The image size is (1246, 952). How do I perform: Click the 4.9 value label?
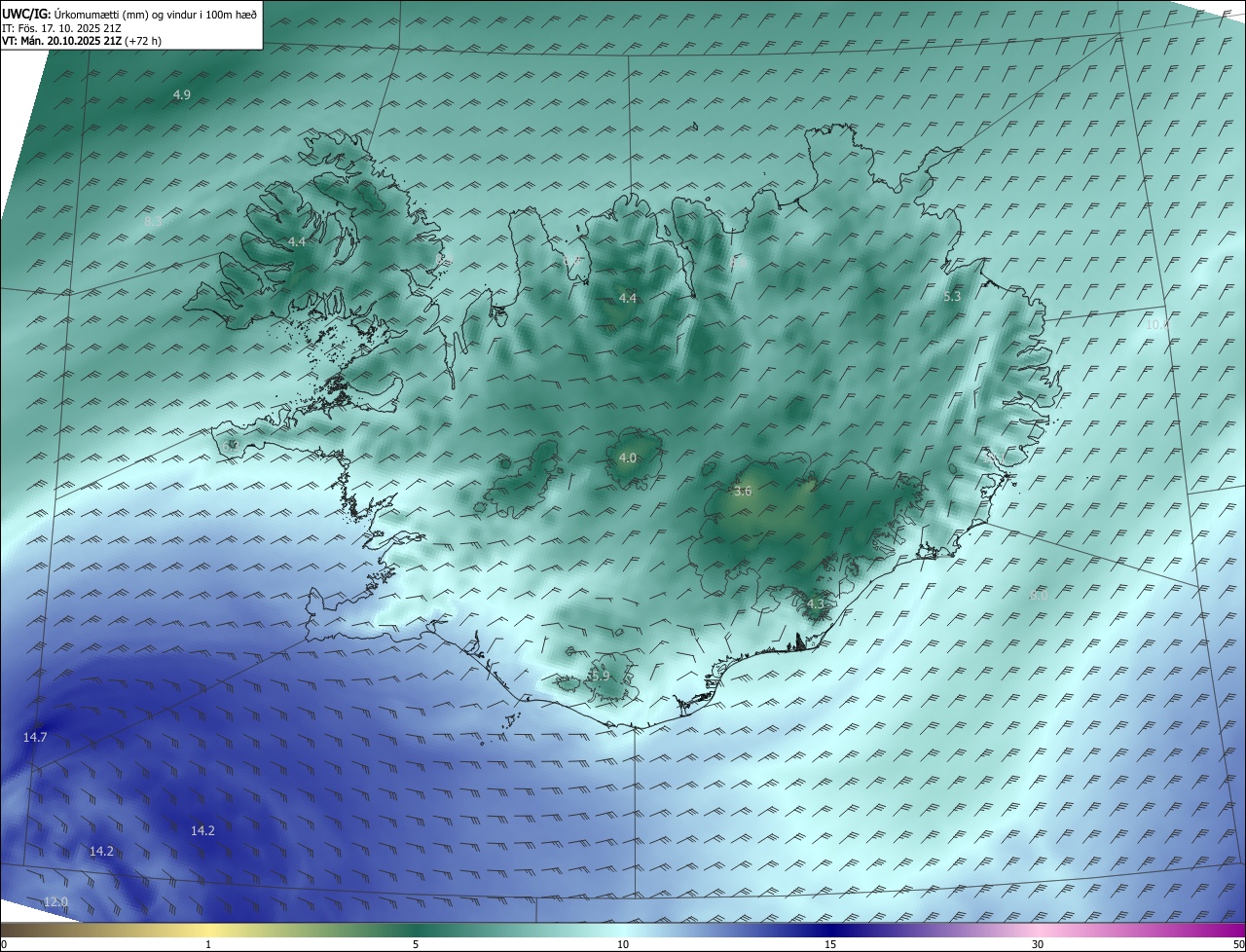(x=182, y=94)
